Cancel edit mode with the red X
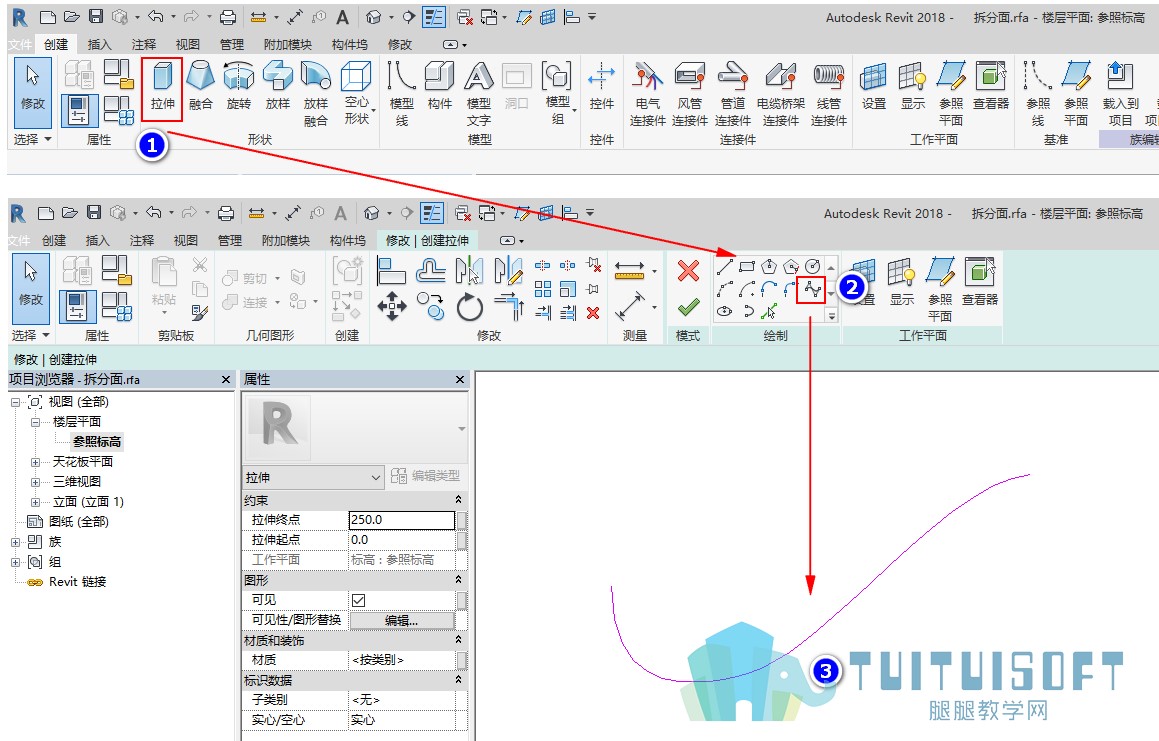The height and width of the screenshot is (741, 1159). point(688,271)
